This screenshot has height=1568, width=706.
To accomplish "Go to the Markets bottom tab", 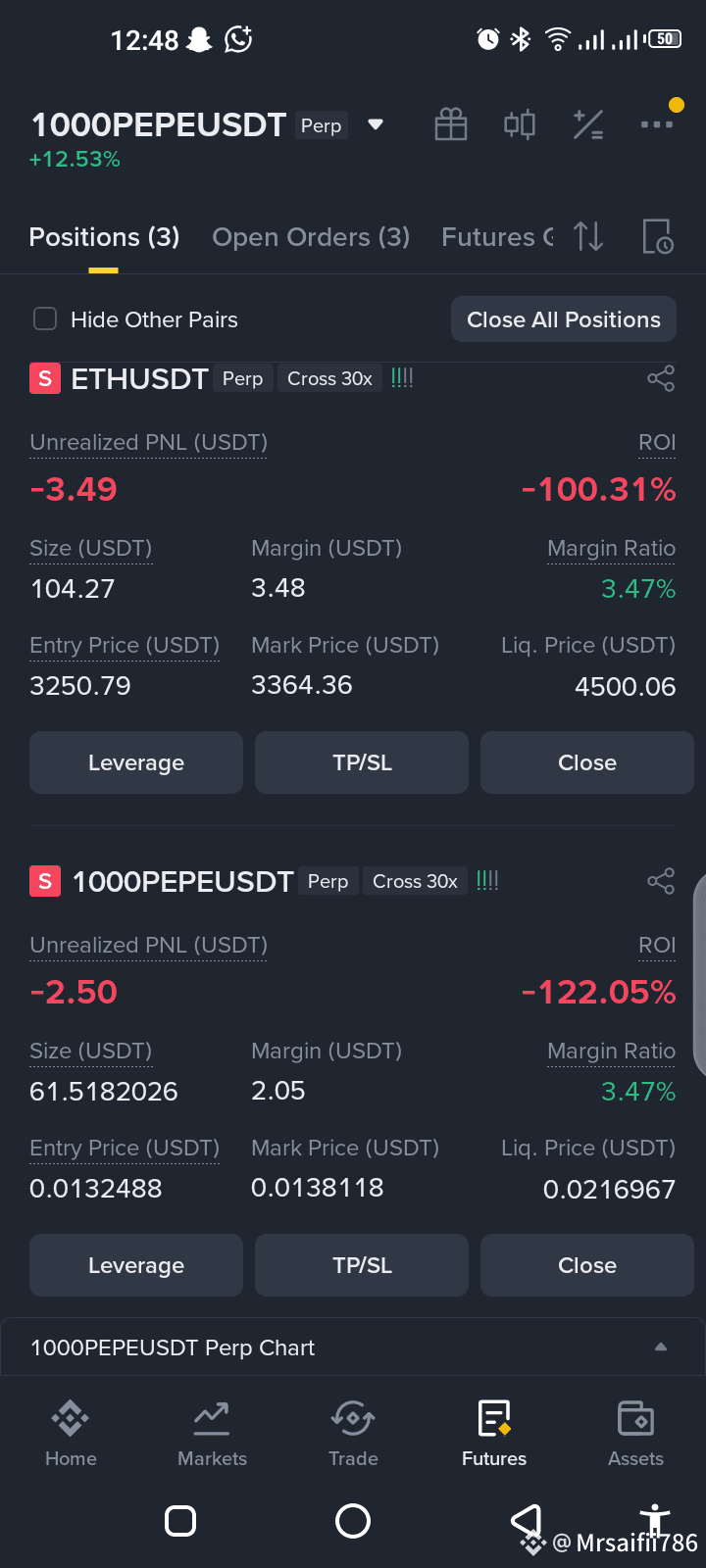I will tap(212, 1434).
